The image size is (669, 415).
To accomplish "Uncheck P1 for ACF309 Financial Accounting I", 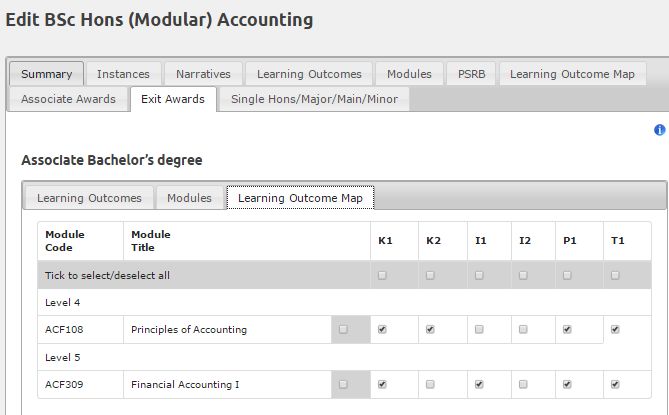I will pos(567,384).
